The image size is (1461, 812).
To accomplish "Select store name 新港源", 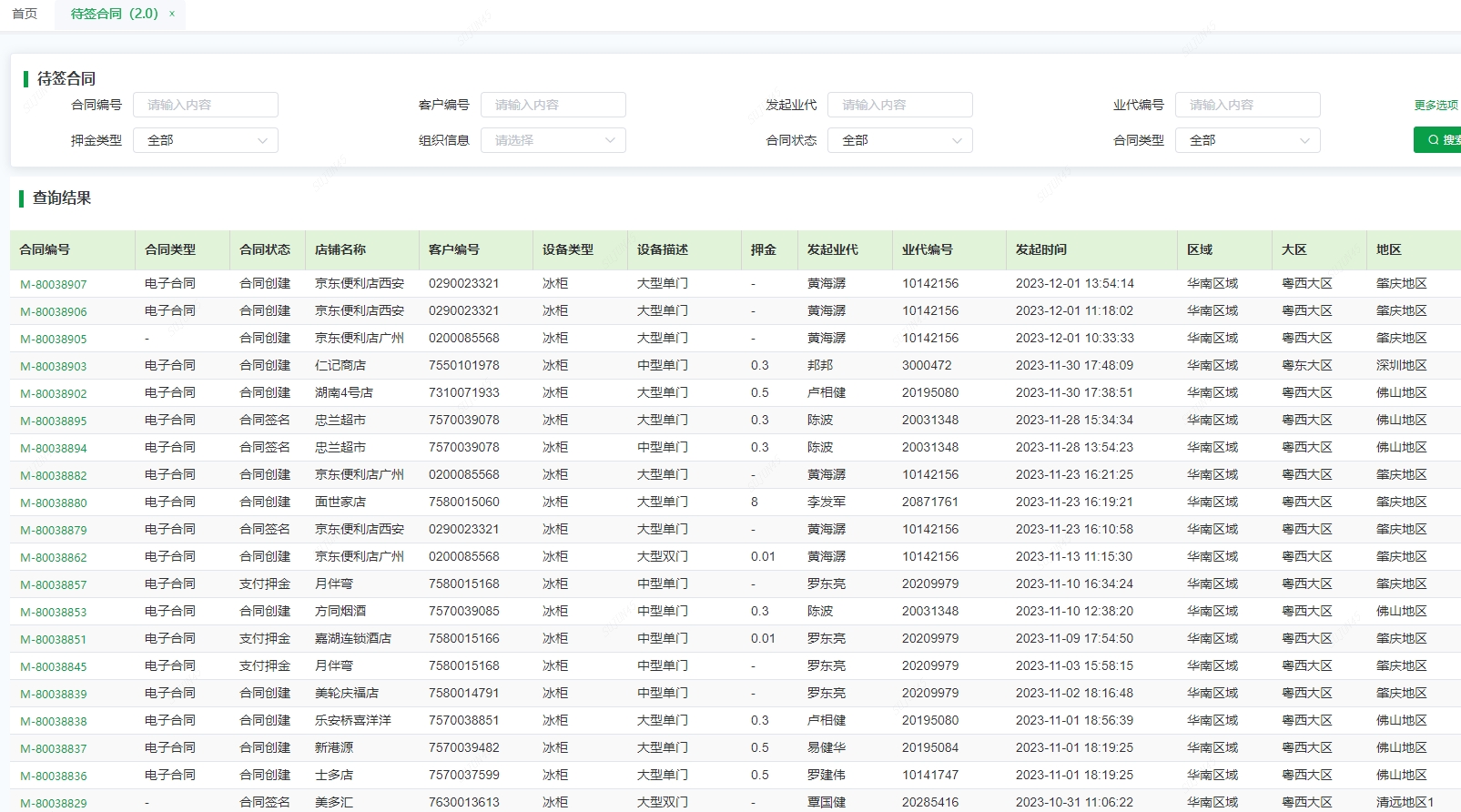I will [334, 747].
